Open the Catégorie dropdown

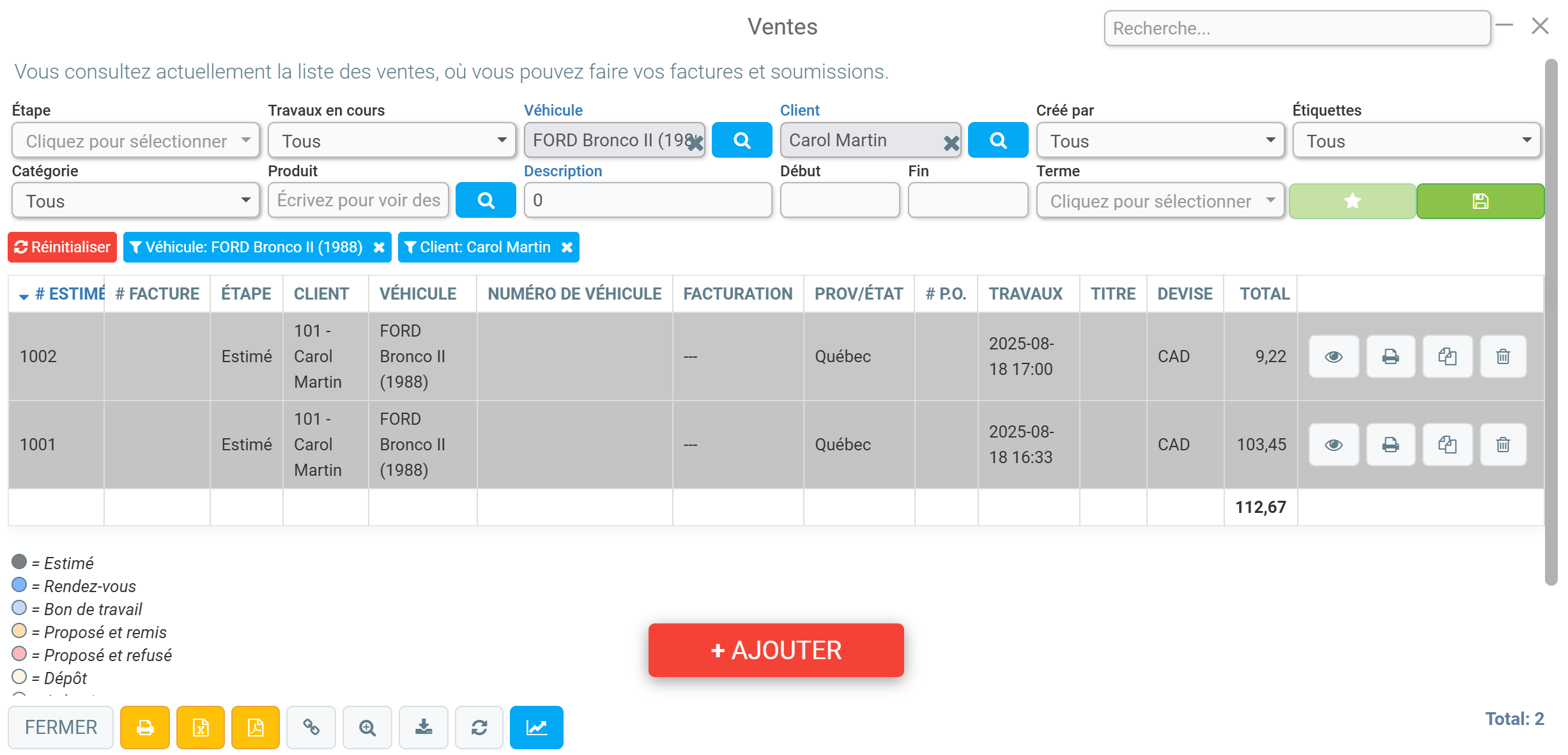pos(135,201)
